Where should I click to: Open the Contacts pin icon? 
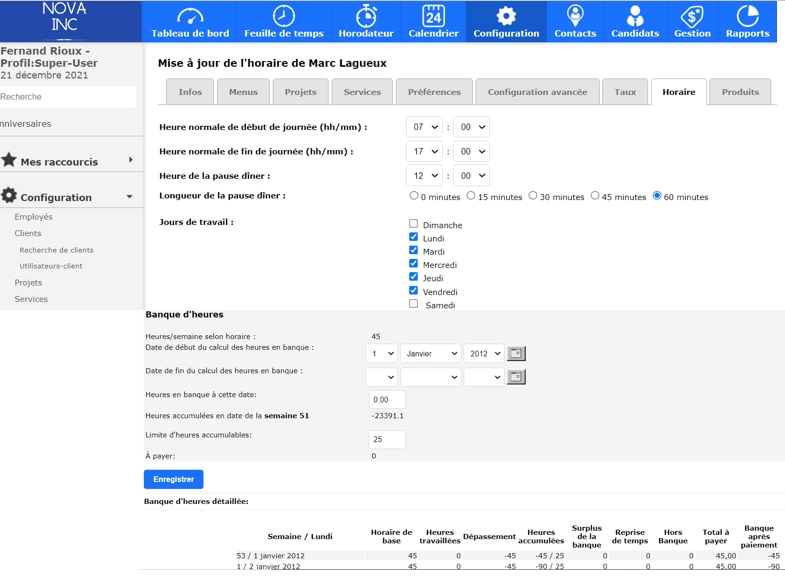tap(575, 16)
